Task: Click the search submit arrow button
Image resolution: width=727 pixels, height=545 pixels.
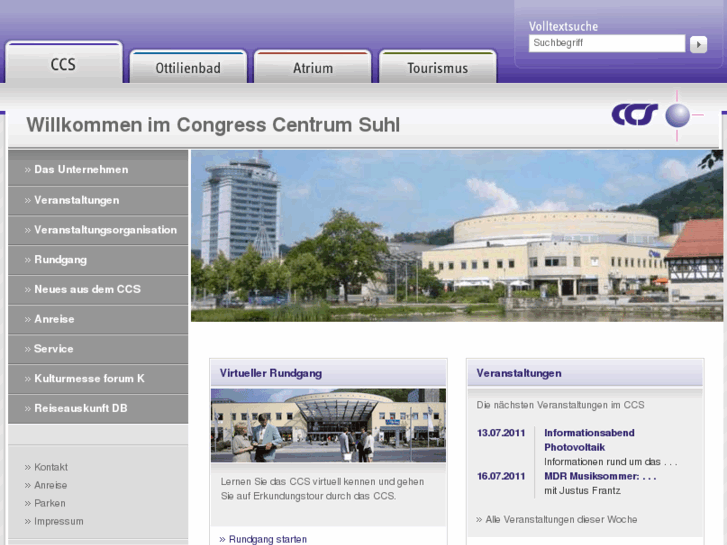Action: pyautogui.click(x=698, y=45)
